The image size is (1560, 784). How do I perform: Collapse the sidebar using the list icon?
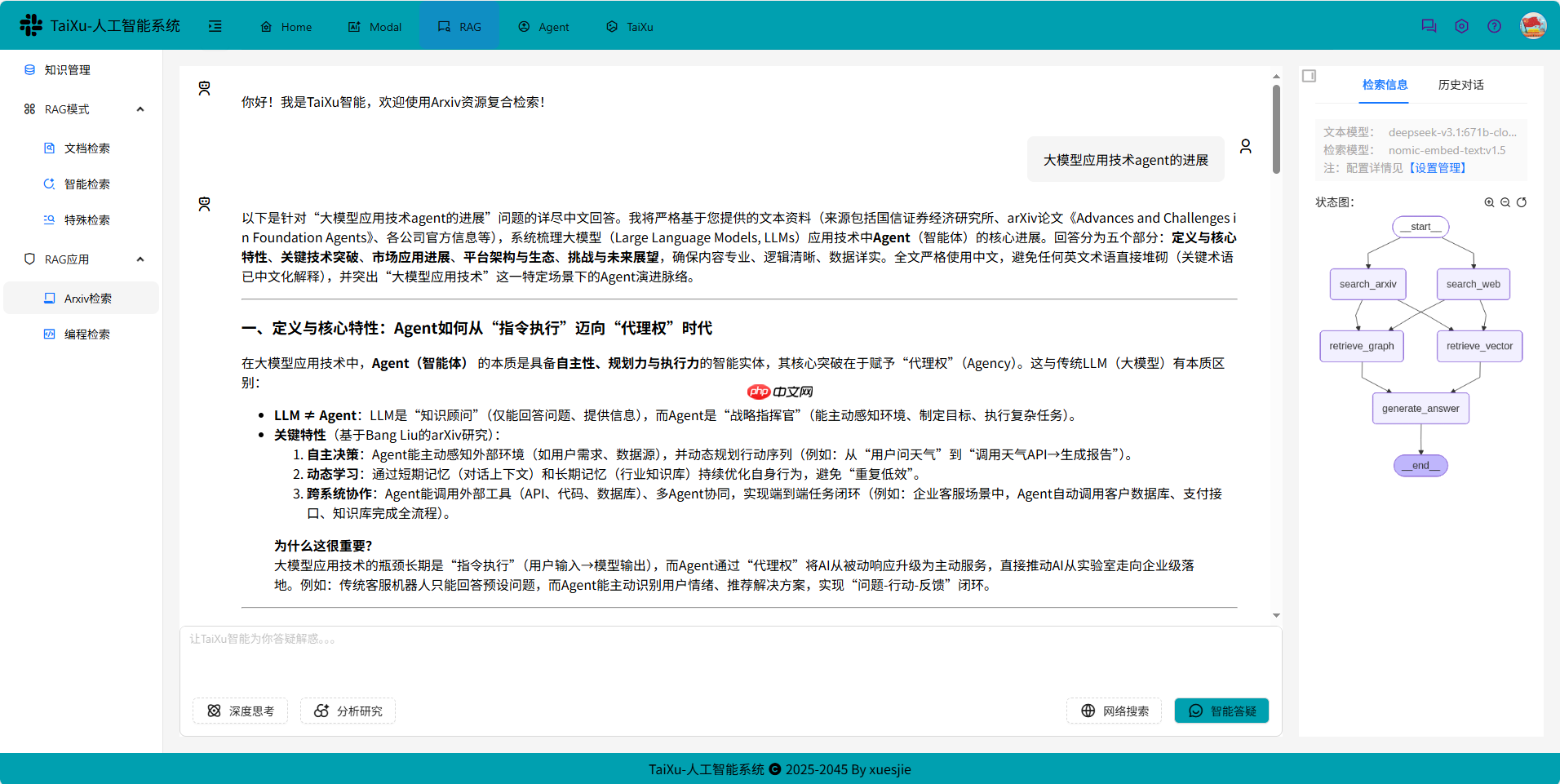click(x=215, y=26)
